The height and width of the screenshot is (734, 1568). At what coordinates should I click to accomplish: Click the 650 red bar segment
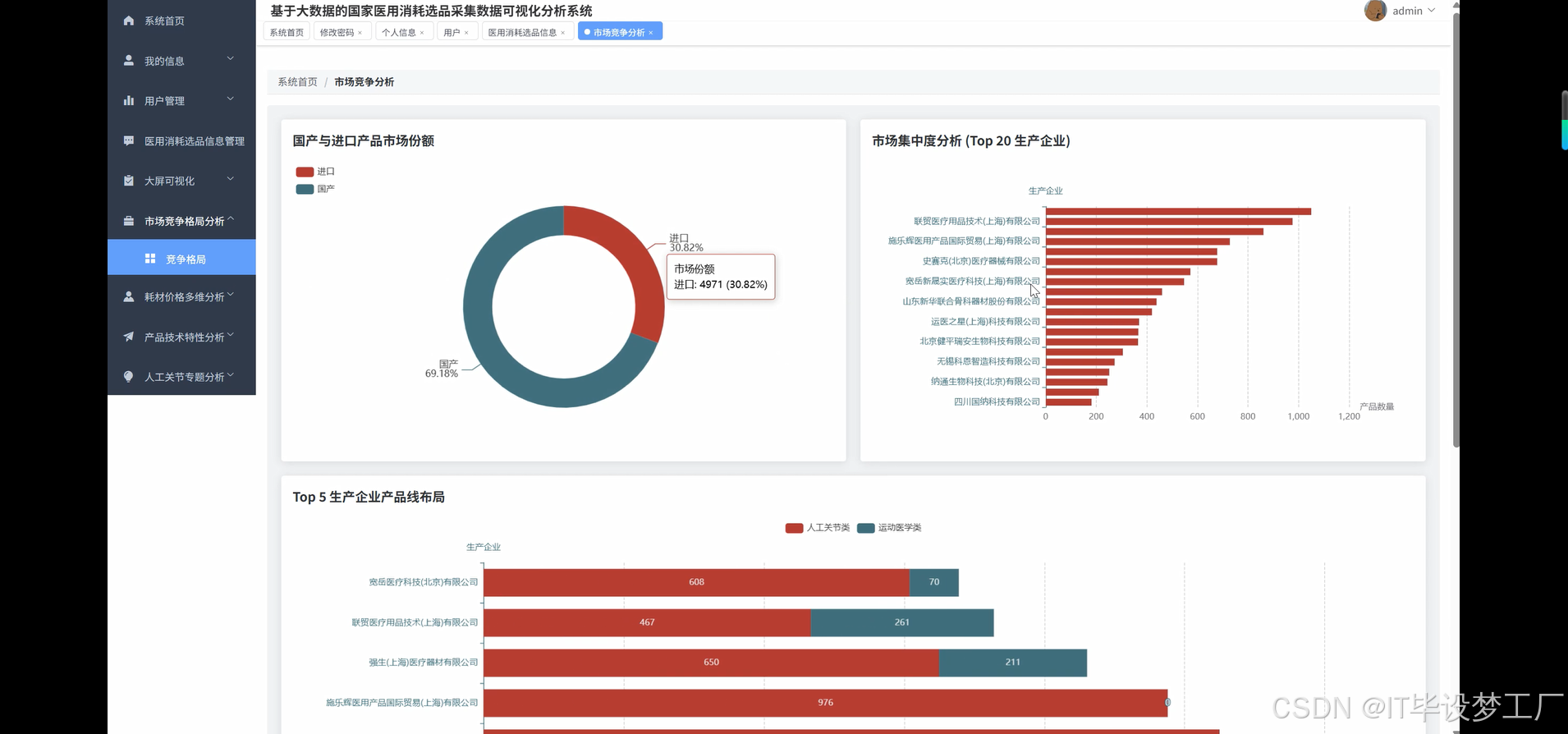pyautogui.click(x=711, y=663)
